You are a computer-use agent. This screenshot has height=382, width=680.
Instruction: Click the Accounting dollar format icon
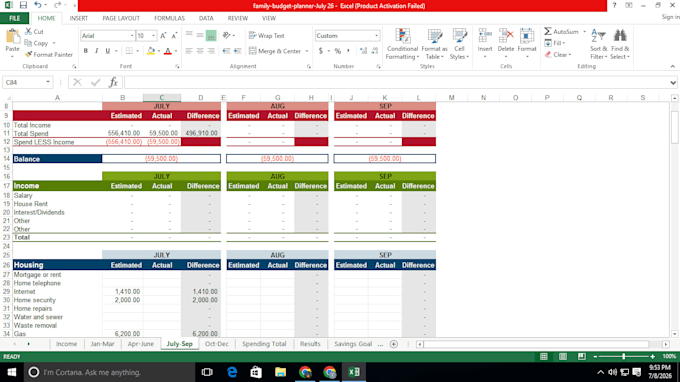[320, 51]
